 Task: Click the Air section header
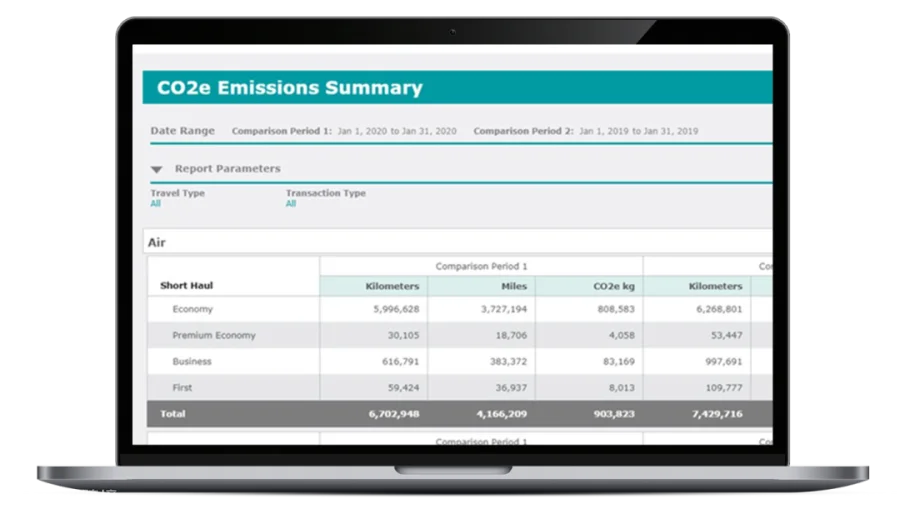pyautogui.click(x=457, y=242)
